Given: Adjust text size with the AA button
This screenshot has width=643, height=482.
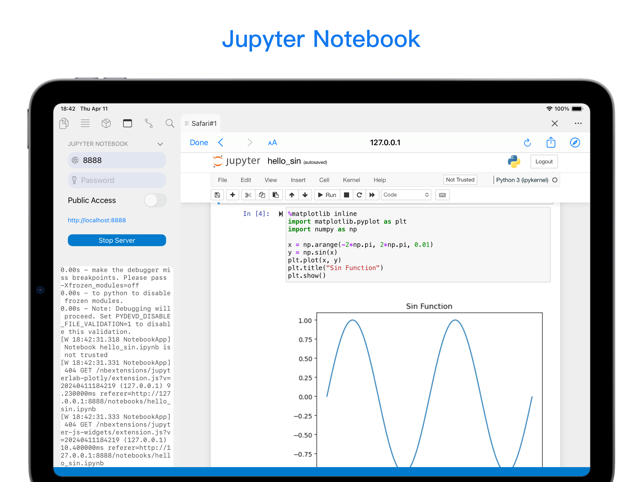Looking at the screenshot, I should tap(272, 143).
